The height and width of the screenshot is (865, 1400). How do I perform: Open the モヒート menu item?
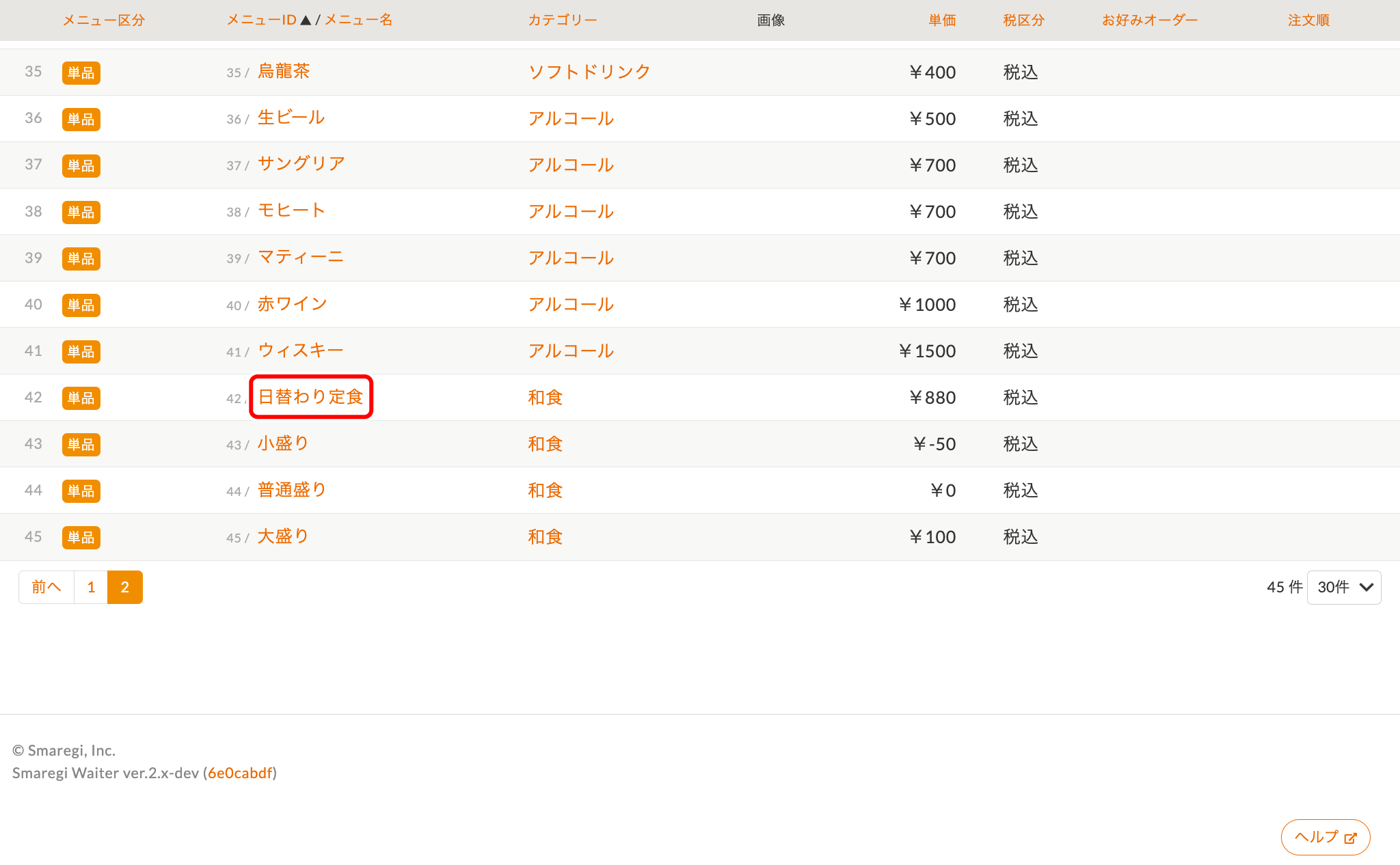pos(291,211)
